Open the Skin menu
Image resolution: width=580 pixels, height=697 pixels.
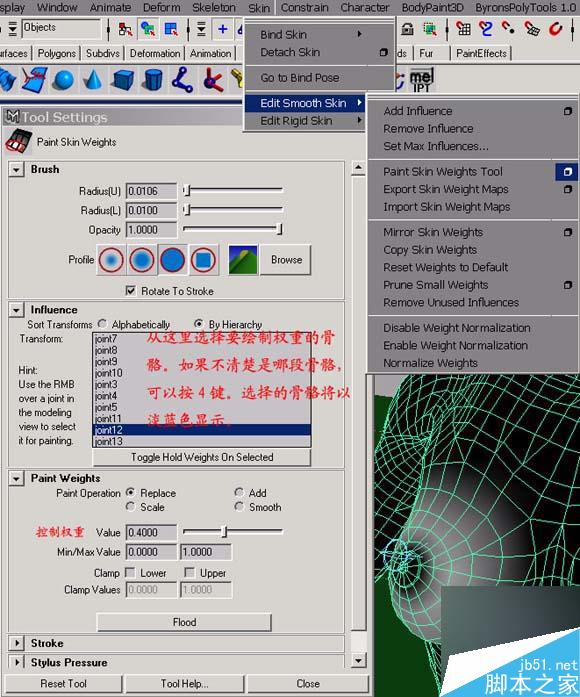click(259, 8)
